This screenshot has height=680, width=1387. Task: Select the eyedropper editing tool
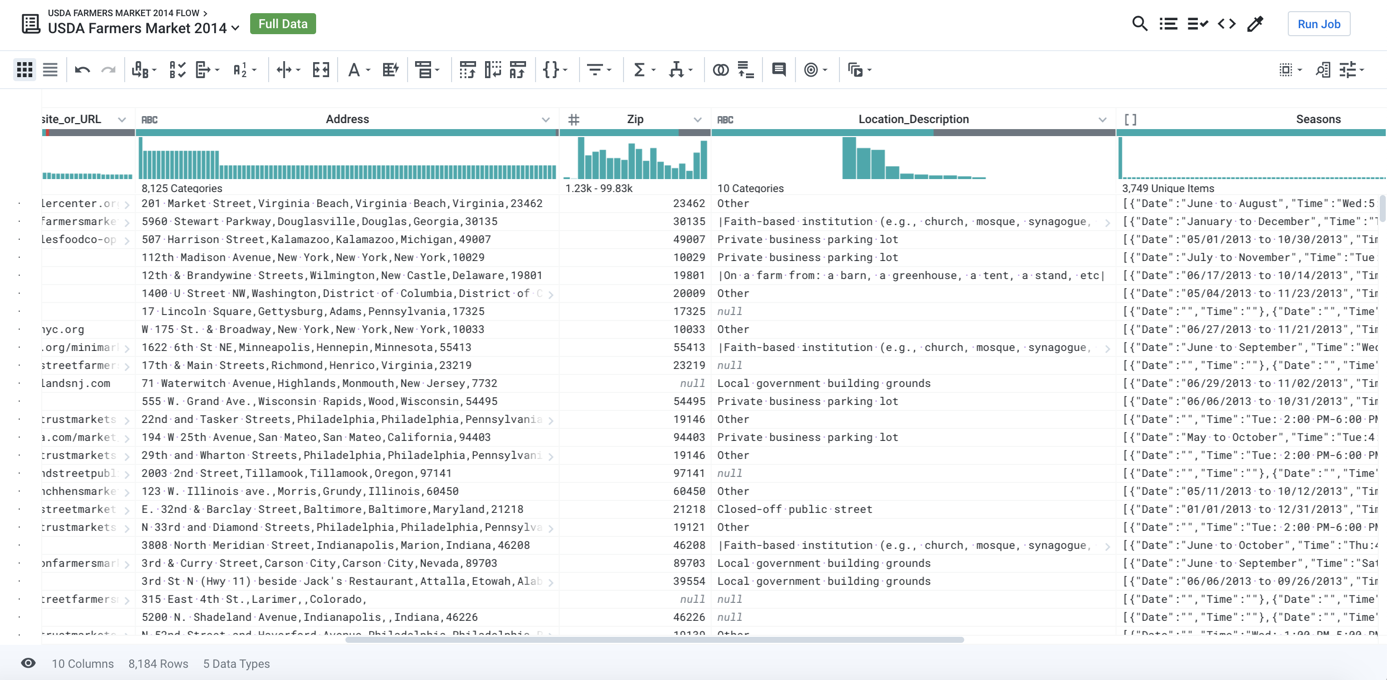point(1255,23)
